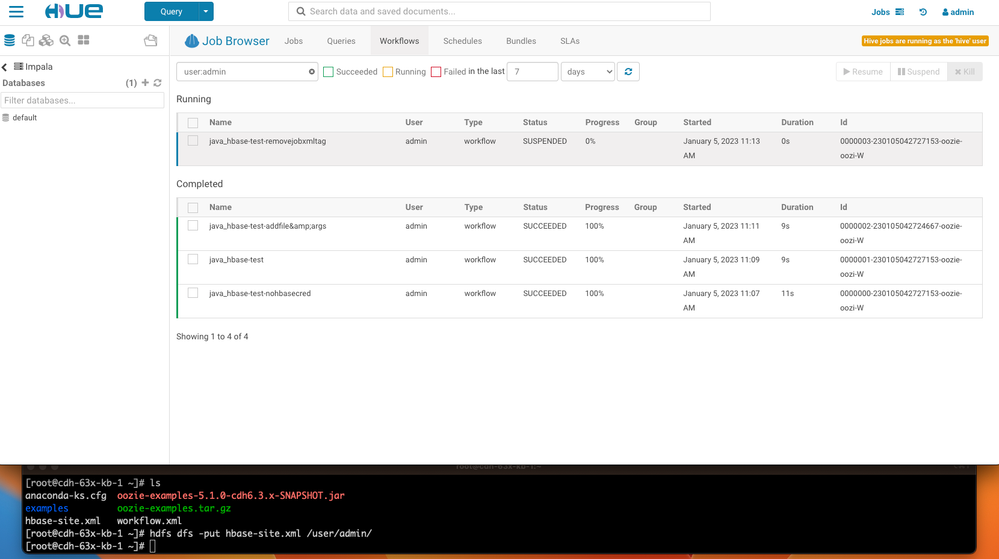
Task: Refresh the job list with reload button
Action: pyautogui.click(x=628, y=72)
